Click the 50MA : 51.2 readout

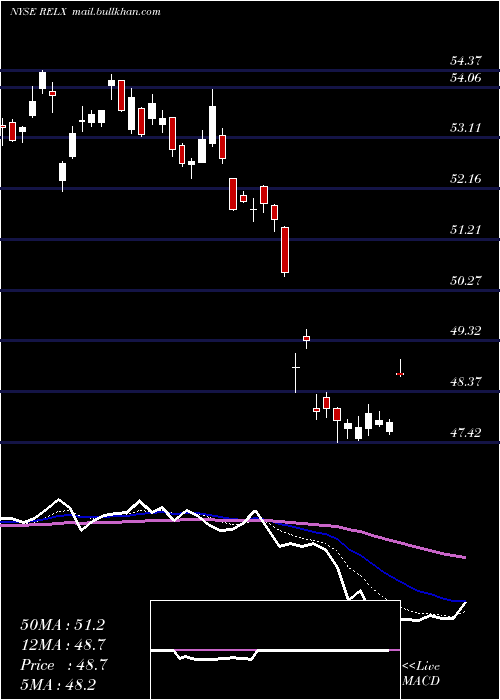[62, 625]
